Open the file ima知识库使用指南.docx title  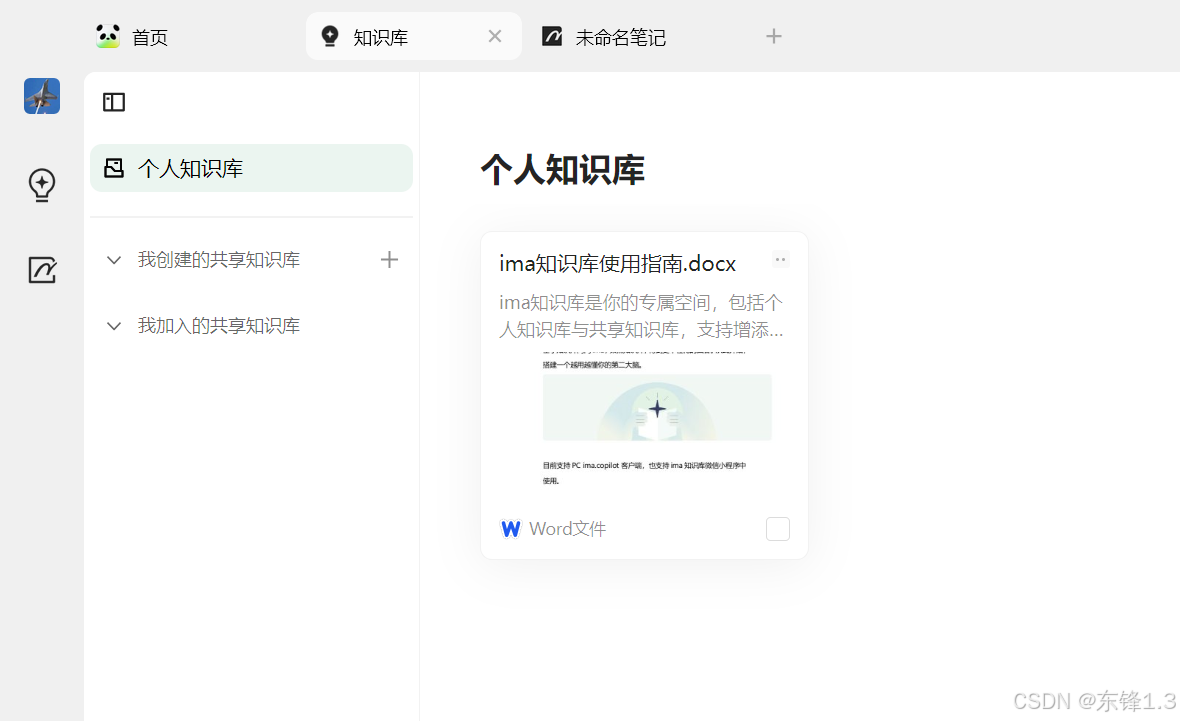[617, 263]
